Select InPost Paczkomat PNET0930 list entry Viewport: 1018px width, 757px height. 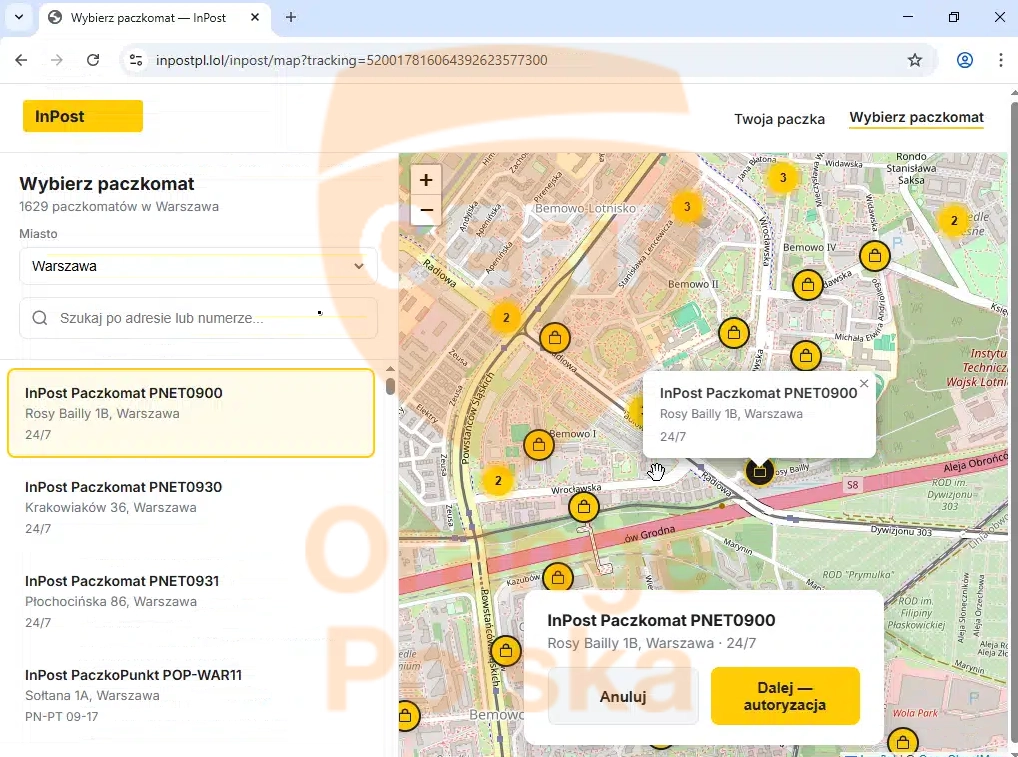[x=191, y=507]
